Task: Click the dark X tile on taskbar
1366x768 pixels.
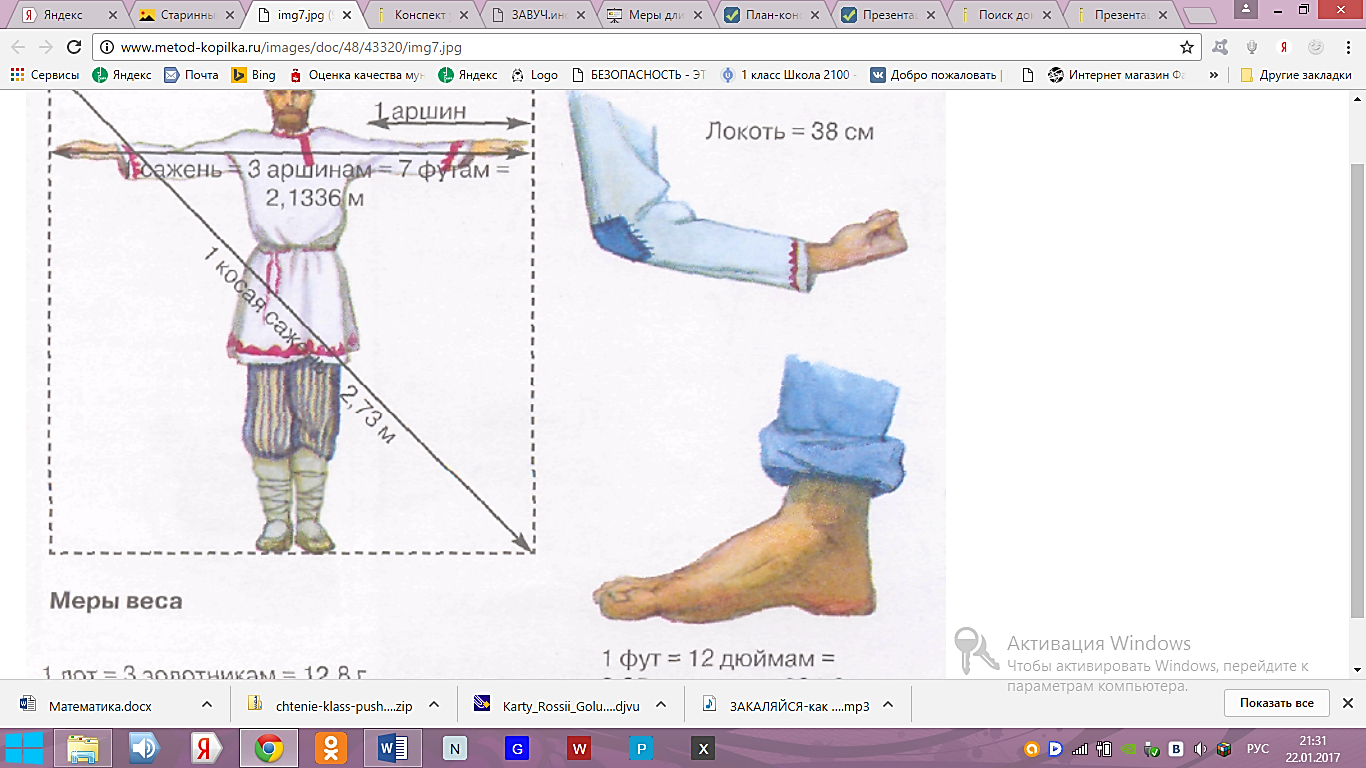Action: tap(703, 748)
